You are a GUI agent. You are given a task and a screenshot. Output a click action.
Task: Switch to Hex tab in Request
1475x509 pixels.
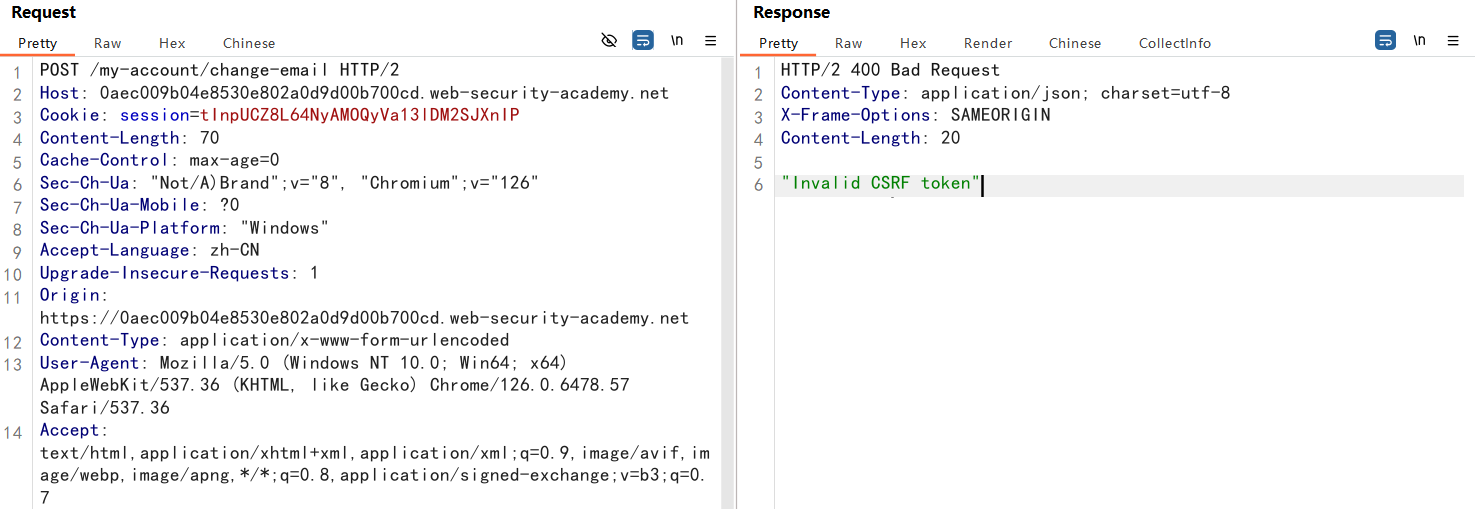(x=172, y=43)
